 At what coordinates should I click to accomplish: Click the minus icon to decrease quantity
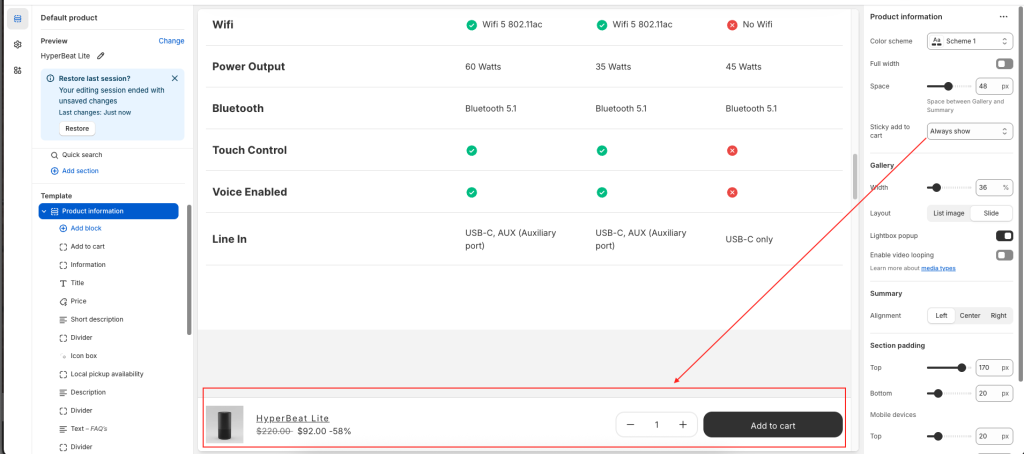pyautogui.click(x=630, y=425)
